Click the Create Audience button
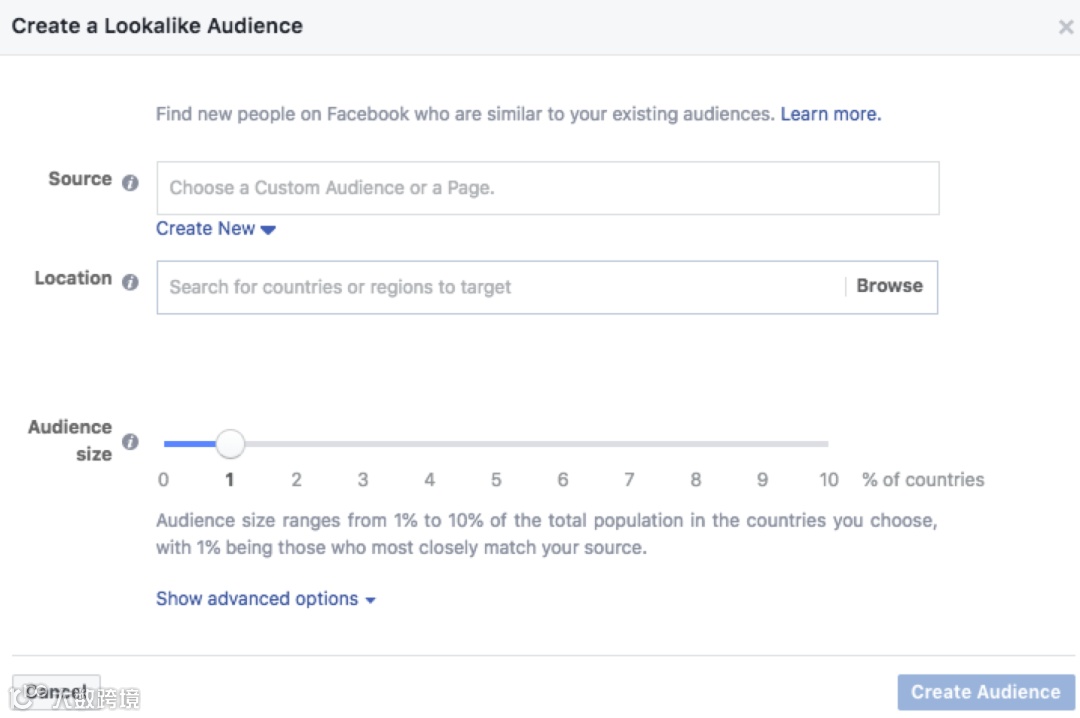 tap(985, 691)
